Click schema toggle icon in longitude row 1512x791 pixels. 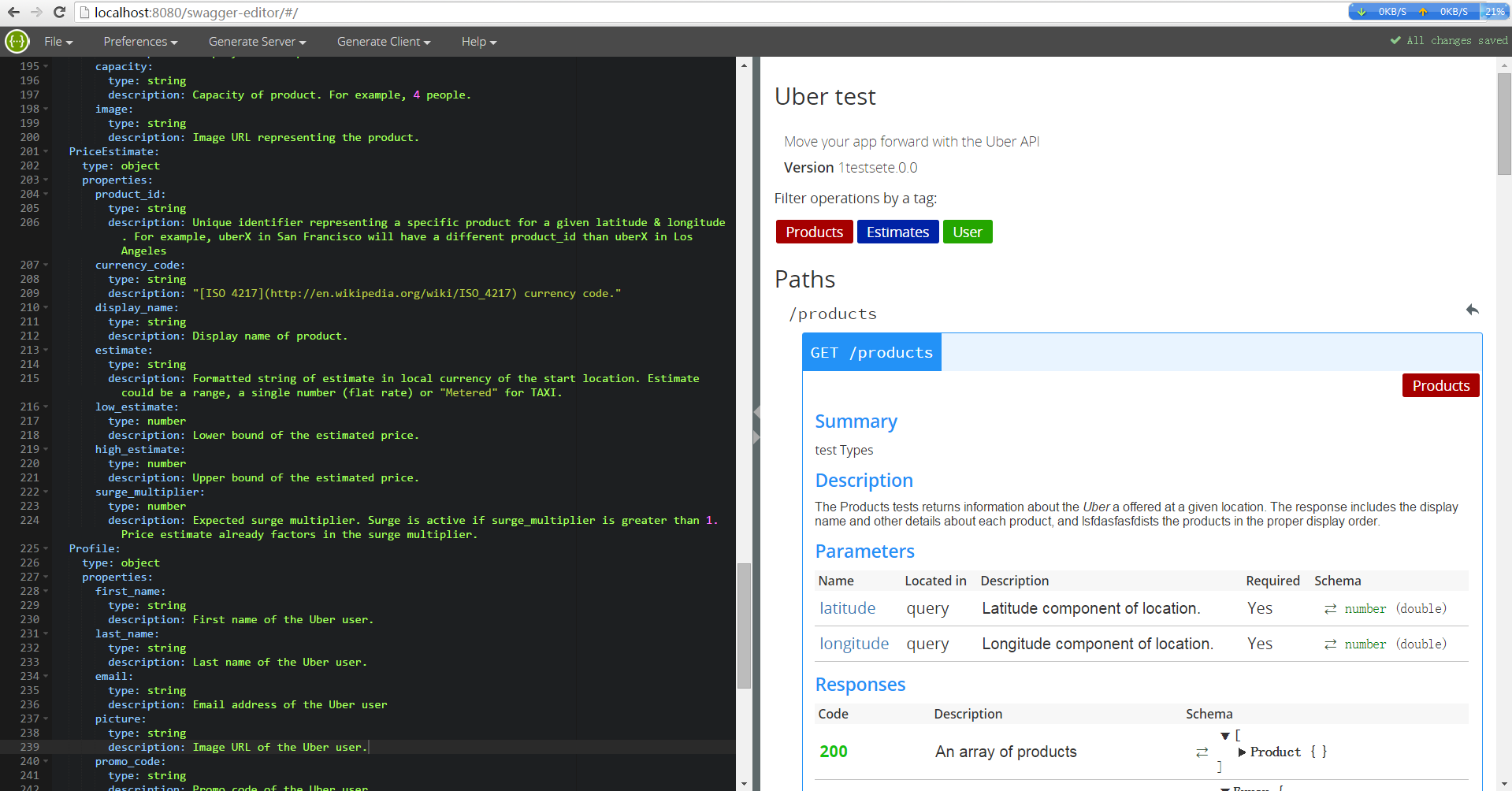tap(1330, 644)
